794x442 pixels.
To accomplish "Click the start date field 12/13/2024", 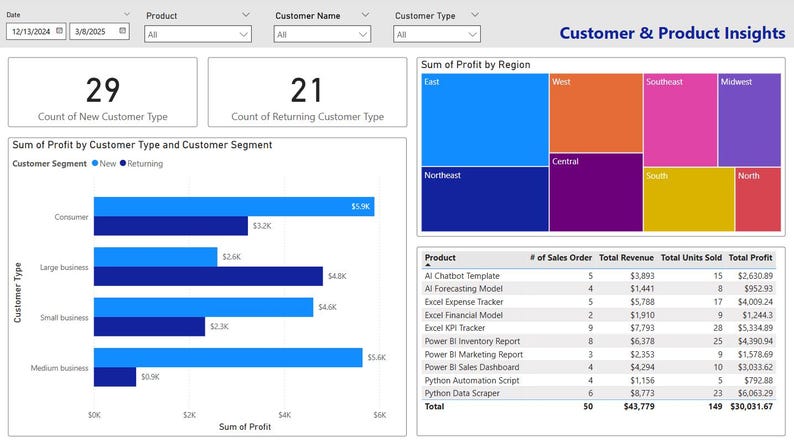I will tap(36, 31).
